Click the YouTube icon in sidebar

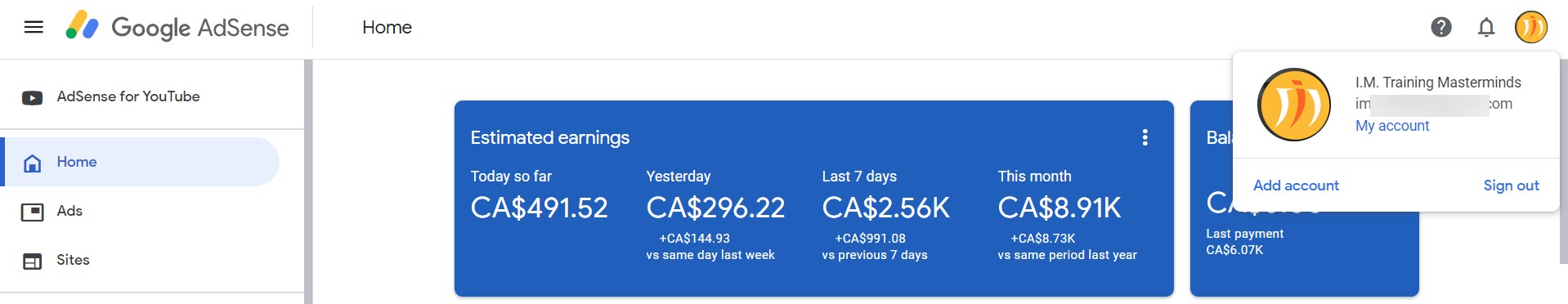click(33, 98)
